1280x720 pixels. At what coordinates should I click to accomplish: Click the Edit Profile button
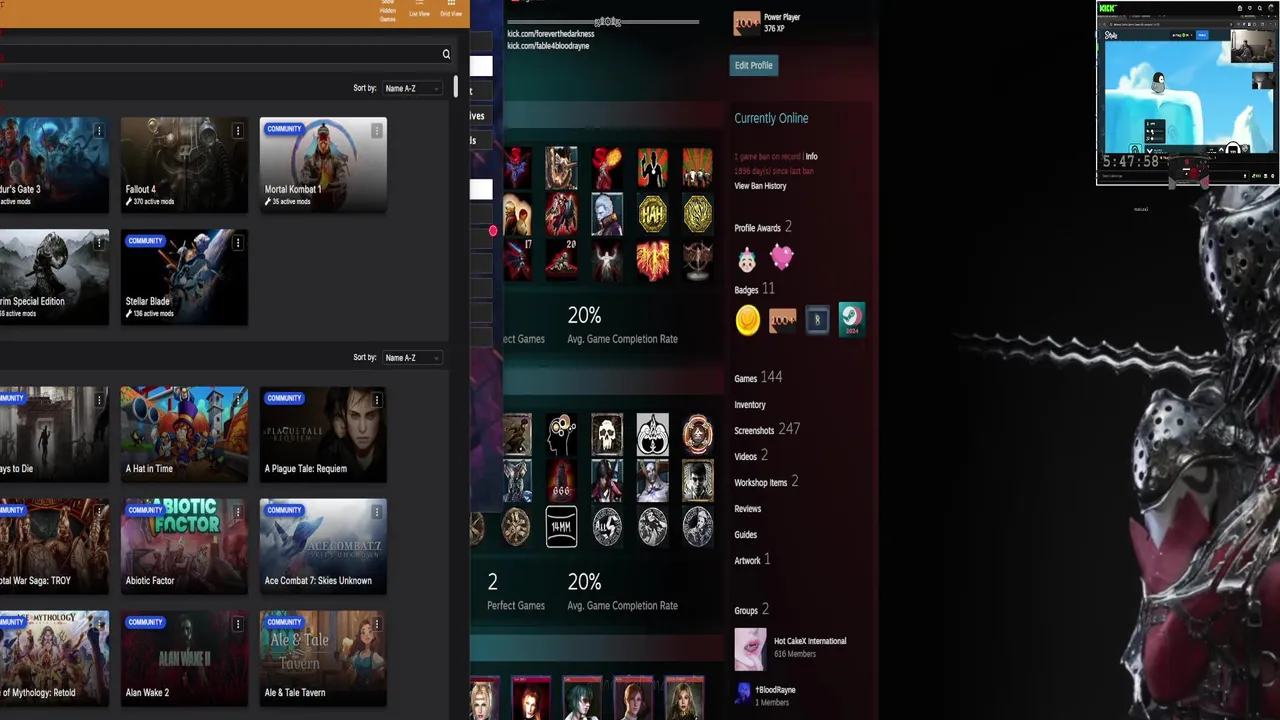coord(754,65)
